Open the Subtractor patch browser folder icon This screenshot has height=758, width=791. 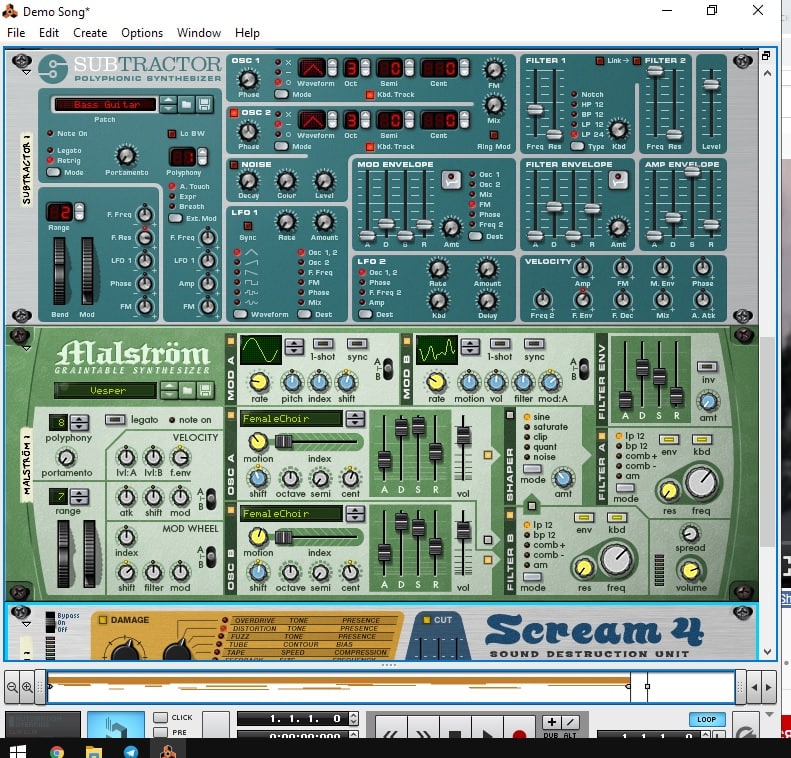[x=186, y=104]
